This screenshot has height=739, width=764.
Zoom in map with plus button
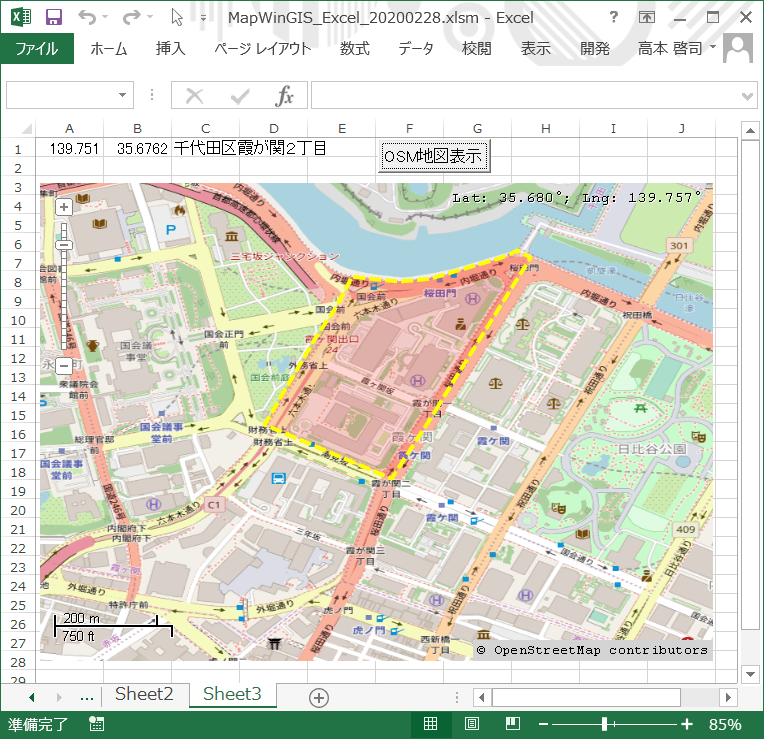tap(64, 207)
